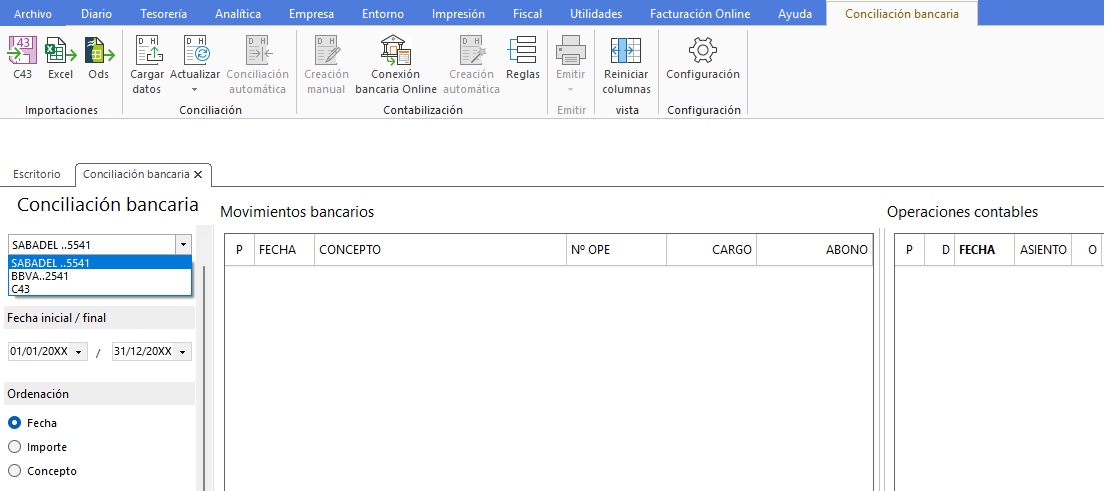
Task: Switch to the Tesorería ribbon tab
Action: point(163,14)
